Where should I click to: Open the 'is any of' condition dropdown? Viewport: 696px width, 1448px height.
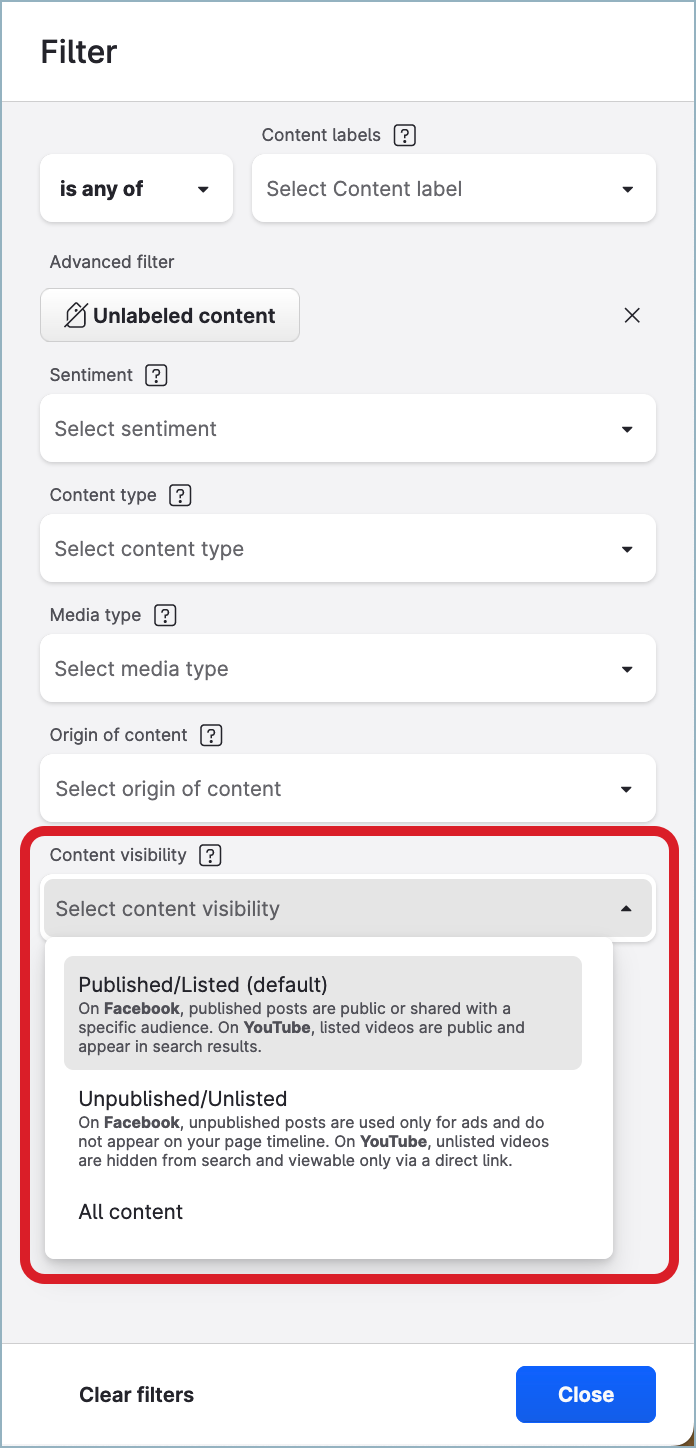click(136, 188)
